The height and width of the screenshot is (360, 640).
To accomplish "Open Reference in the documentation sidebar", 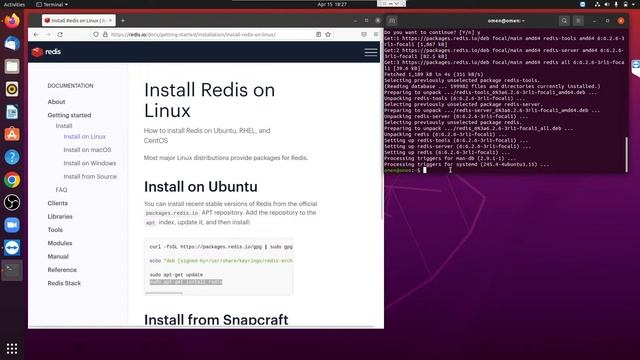I will (x=62, y=270).
